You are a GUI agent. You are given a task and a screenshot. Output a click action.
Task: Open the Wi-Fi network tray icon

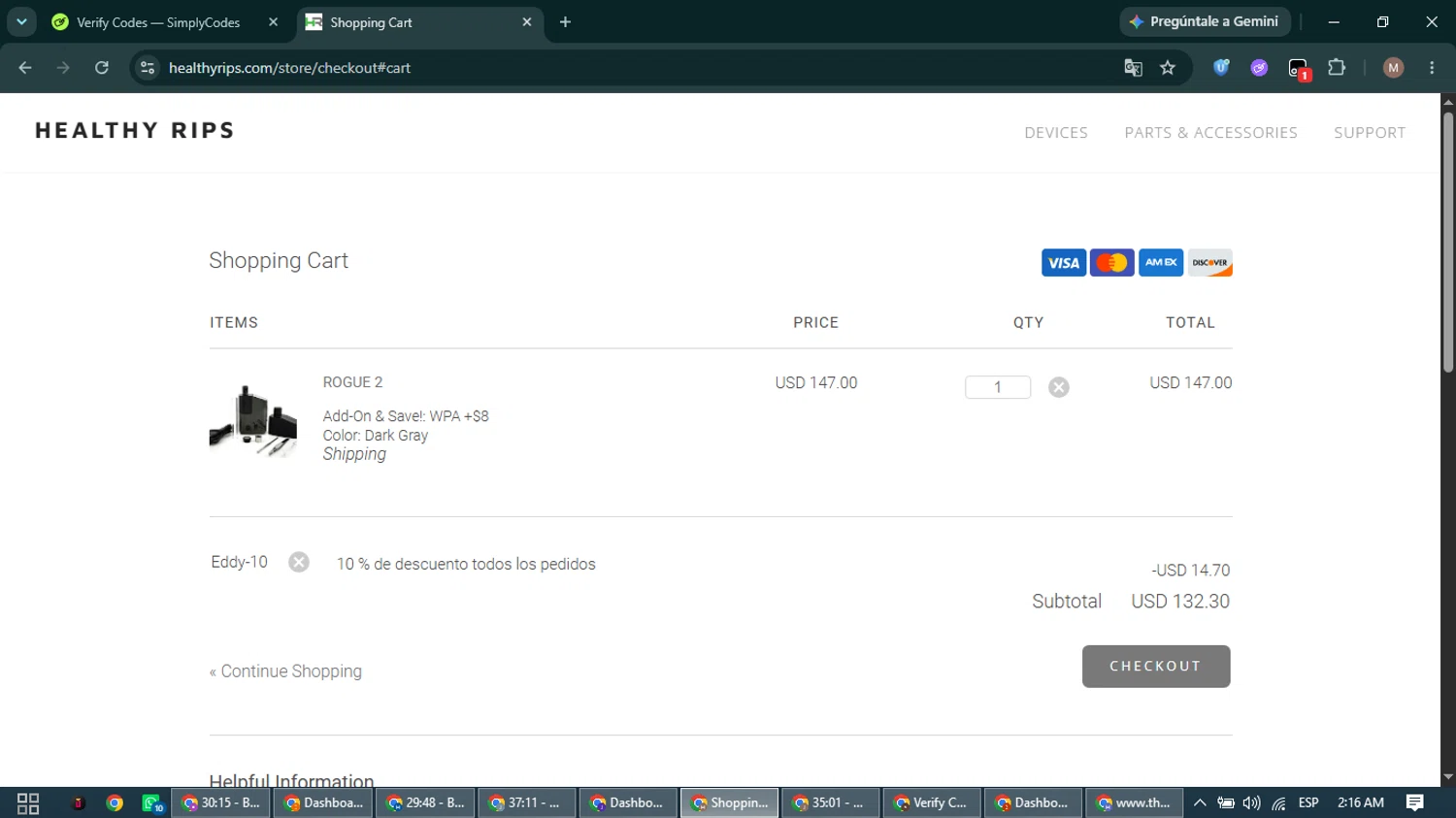click(1279, 803)
